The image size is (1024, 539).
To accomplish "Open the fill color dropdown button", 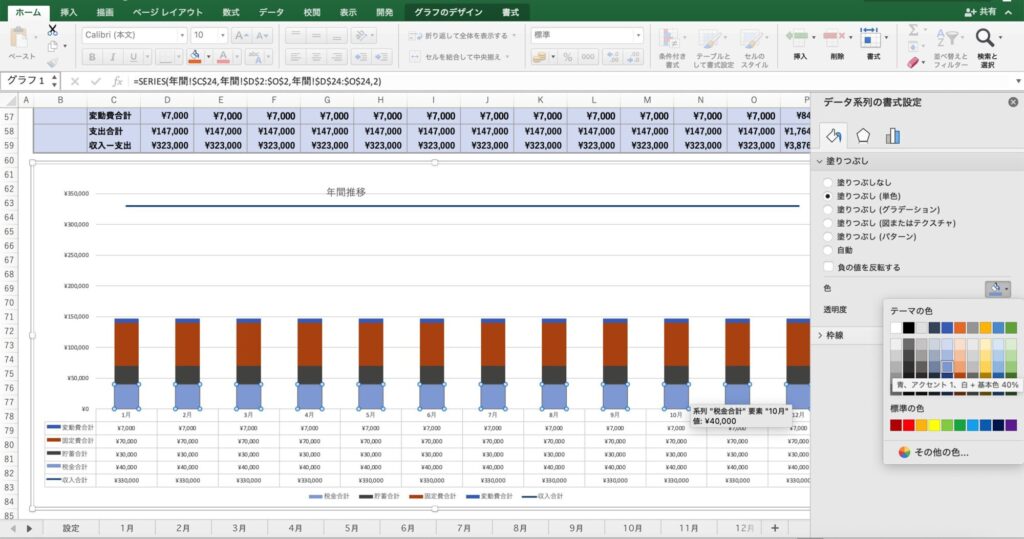I will coord(998,289).
